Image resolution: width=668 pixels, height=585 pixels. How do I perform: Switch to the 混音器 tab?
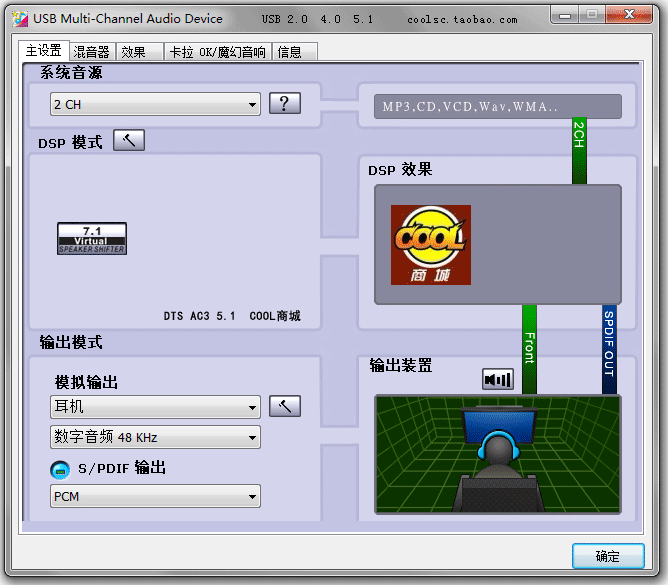click(x=92, y=52)
